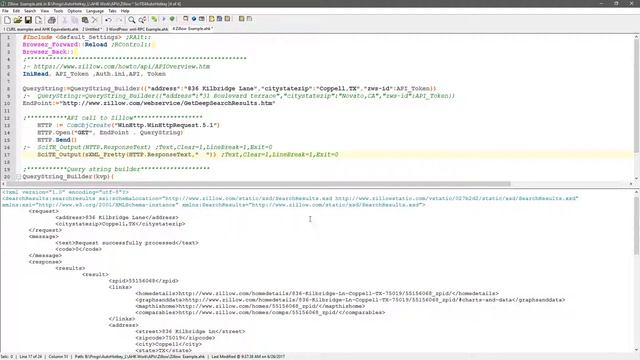The width and height of the screenshot is (640, 360).
Task: Open the Help menu
Action: pos(125,11)
